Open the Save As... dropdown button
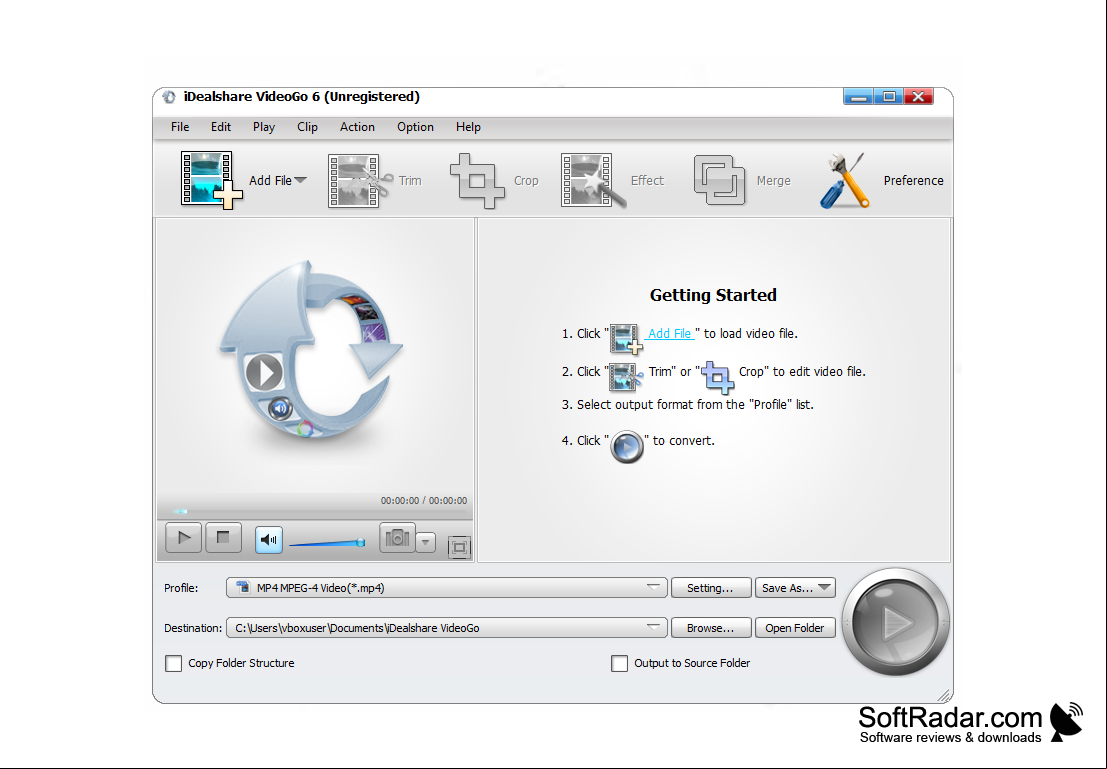Image resolution: width=1107 pixels, height=769 pixels. coord(795,588)
